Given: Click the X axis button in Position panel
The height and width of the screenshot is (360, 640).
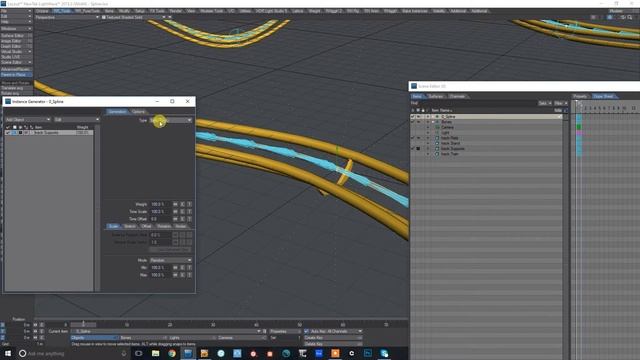Looking at the screenshot, I should click(x=2, y=325).
